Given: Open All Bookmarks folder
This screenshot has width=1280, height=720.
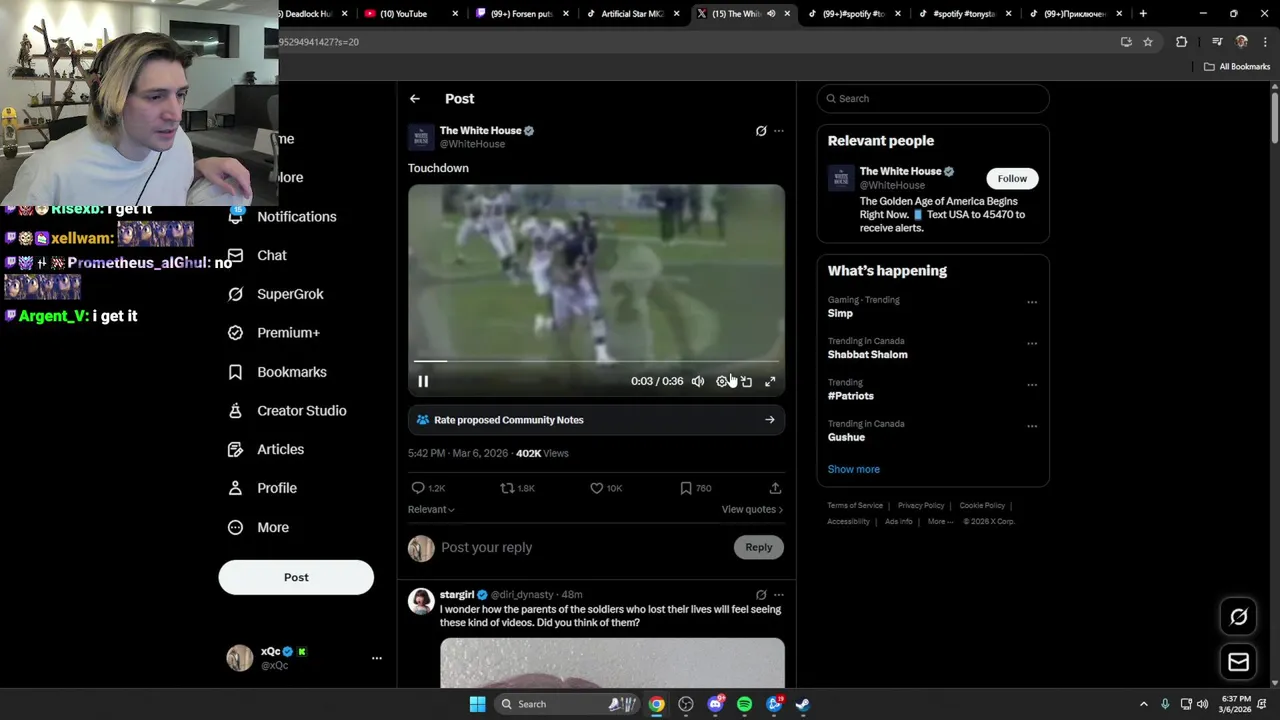Looking at the screenshot, I should click(1237, 67).
